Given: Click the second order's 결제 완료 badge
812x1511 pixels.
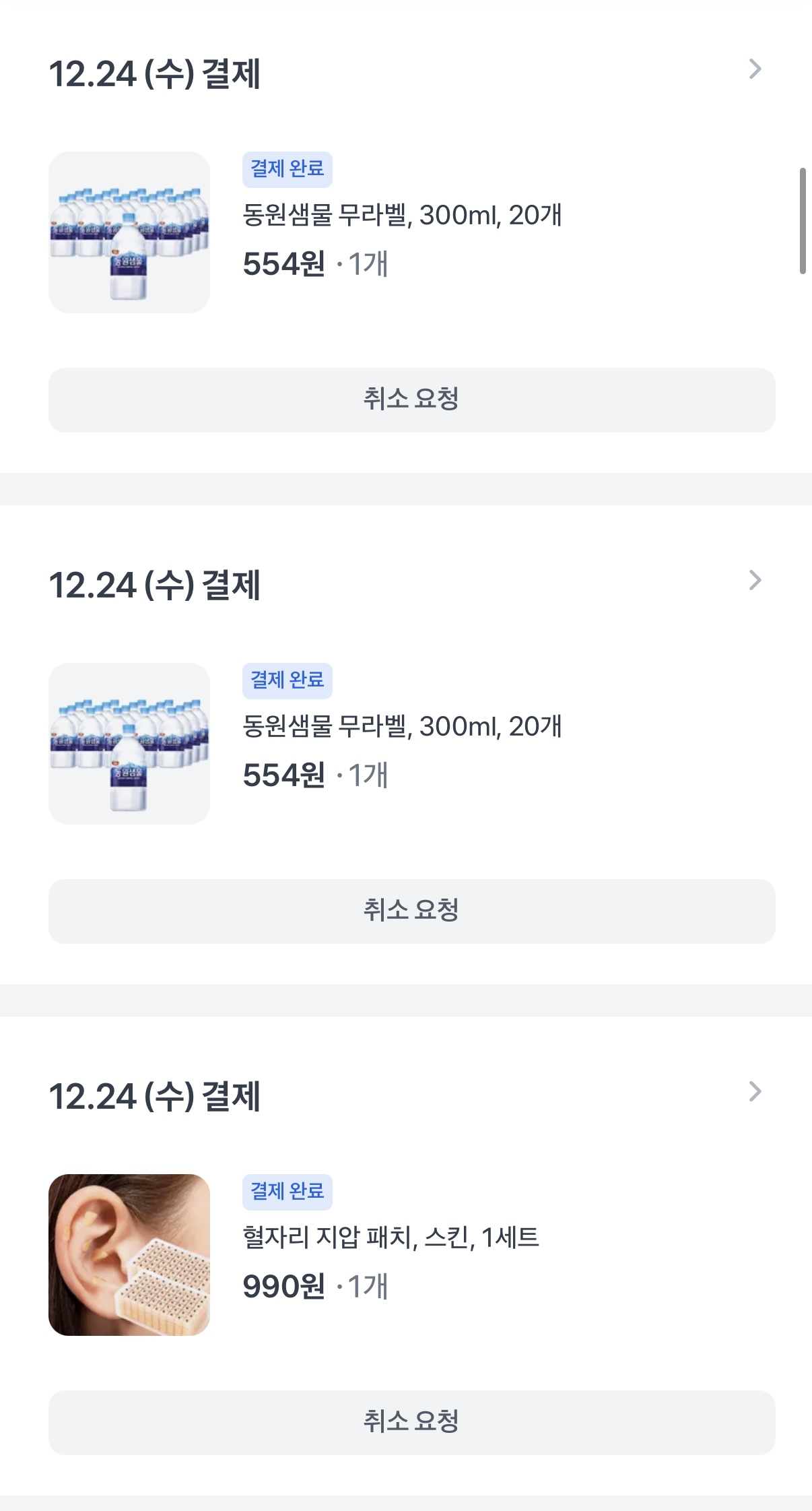Looking at the screenshot, I should (287, 680).
